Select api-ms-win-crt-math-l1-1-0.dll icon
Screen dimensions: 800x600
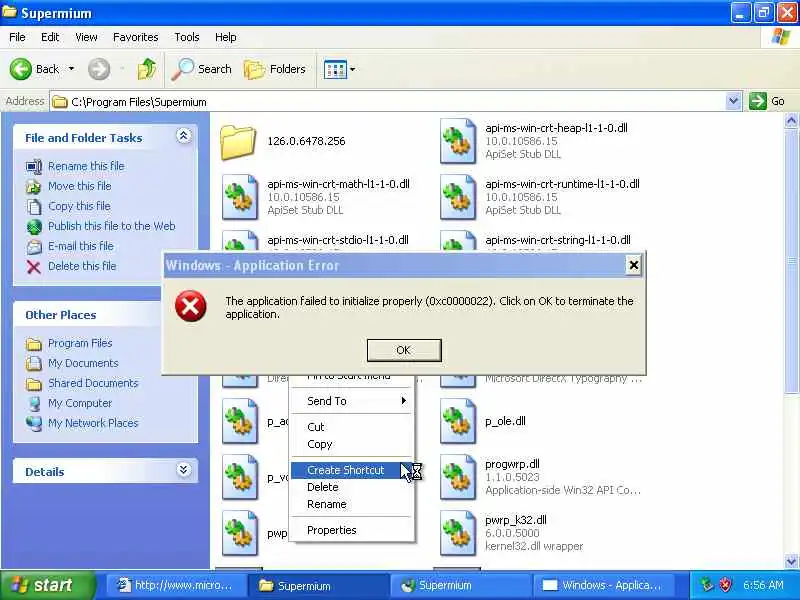[240, 197]
